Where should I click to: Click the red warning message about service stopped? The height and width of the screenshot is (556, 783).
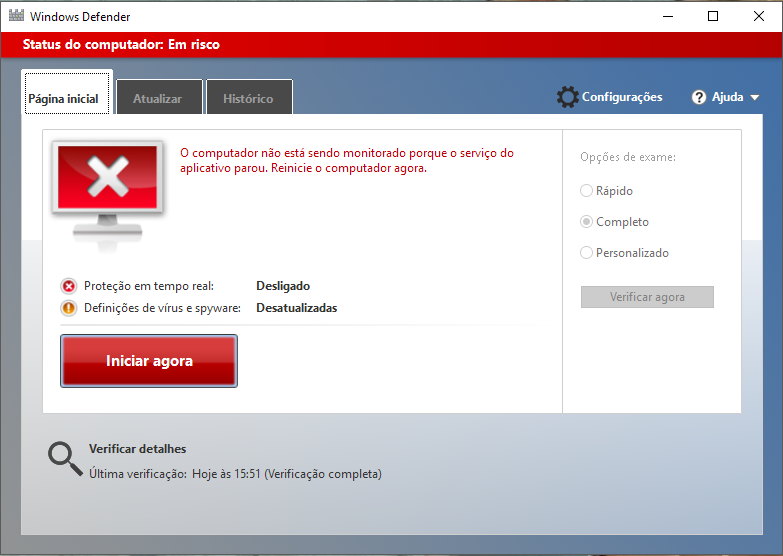pos(347,160)
